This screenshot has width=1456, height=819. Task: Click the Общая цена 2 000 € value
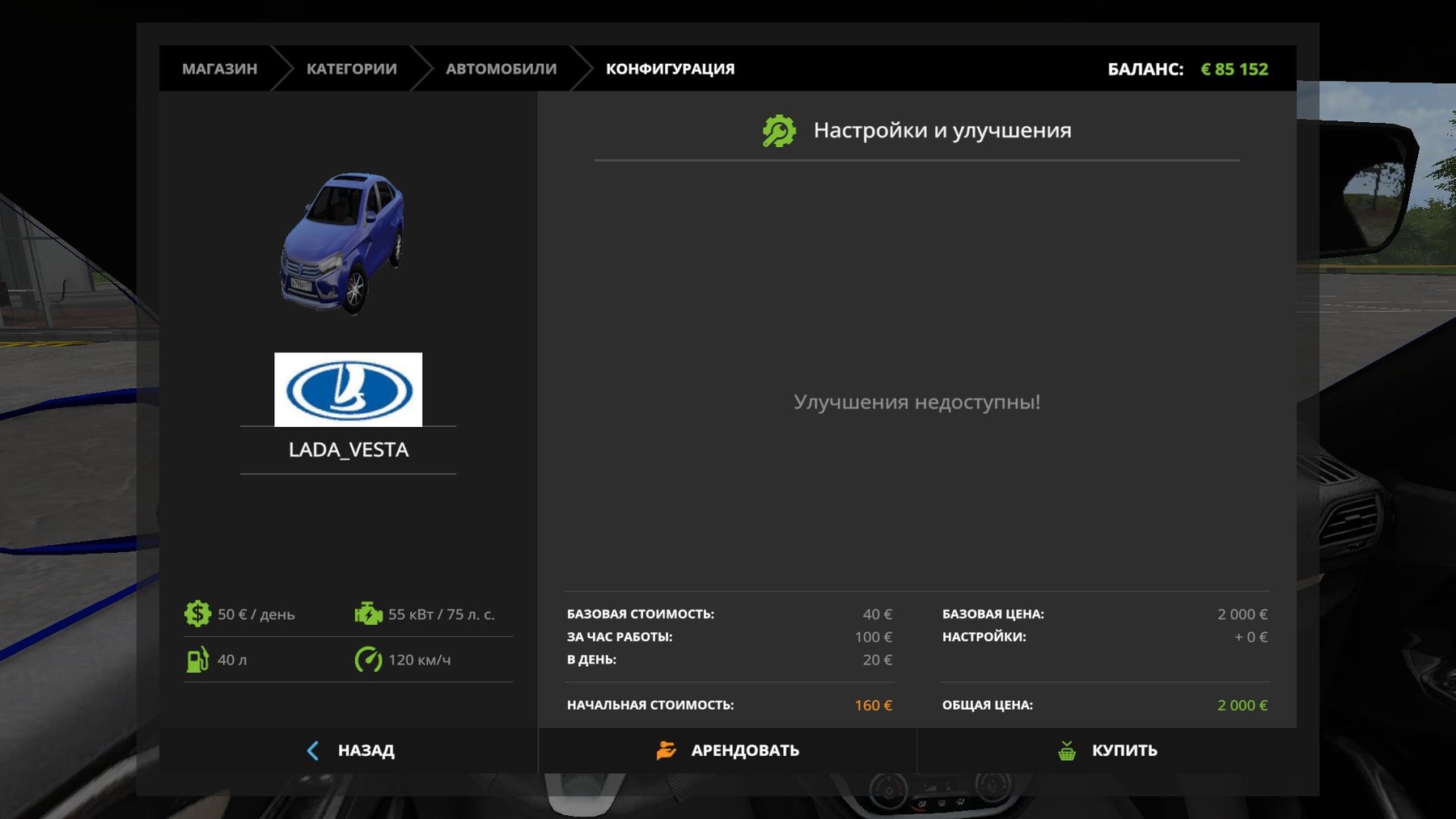[1242, 705]
